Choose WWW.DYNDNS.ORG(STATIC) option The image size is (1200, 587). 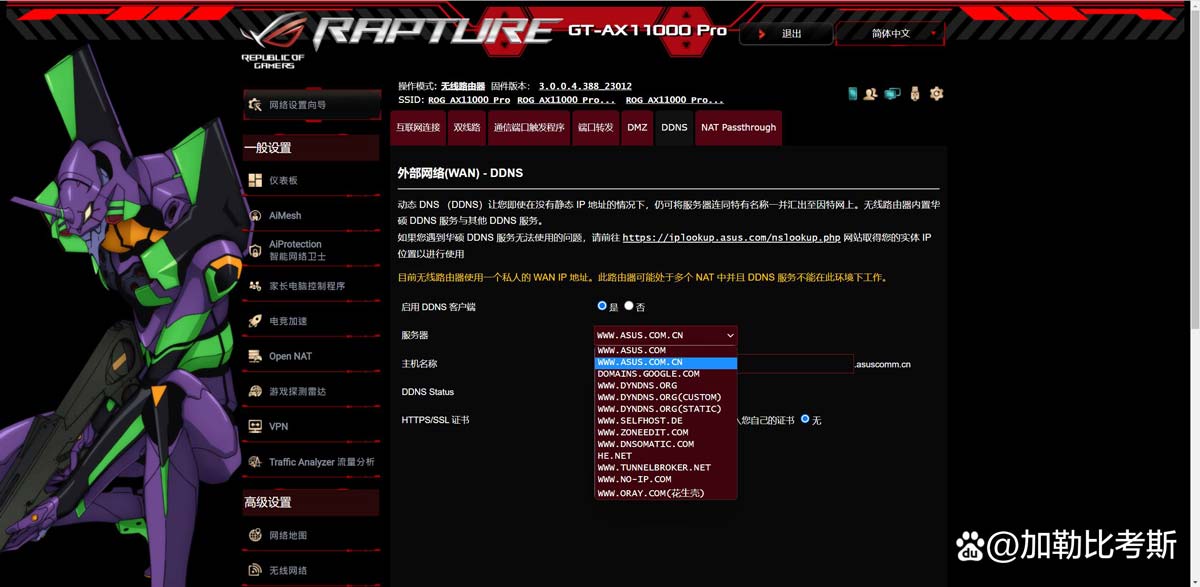[x=666, y=409]
